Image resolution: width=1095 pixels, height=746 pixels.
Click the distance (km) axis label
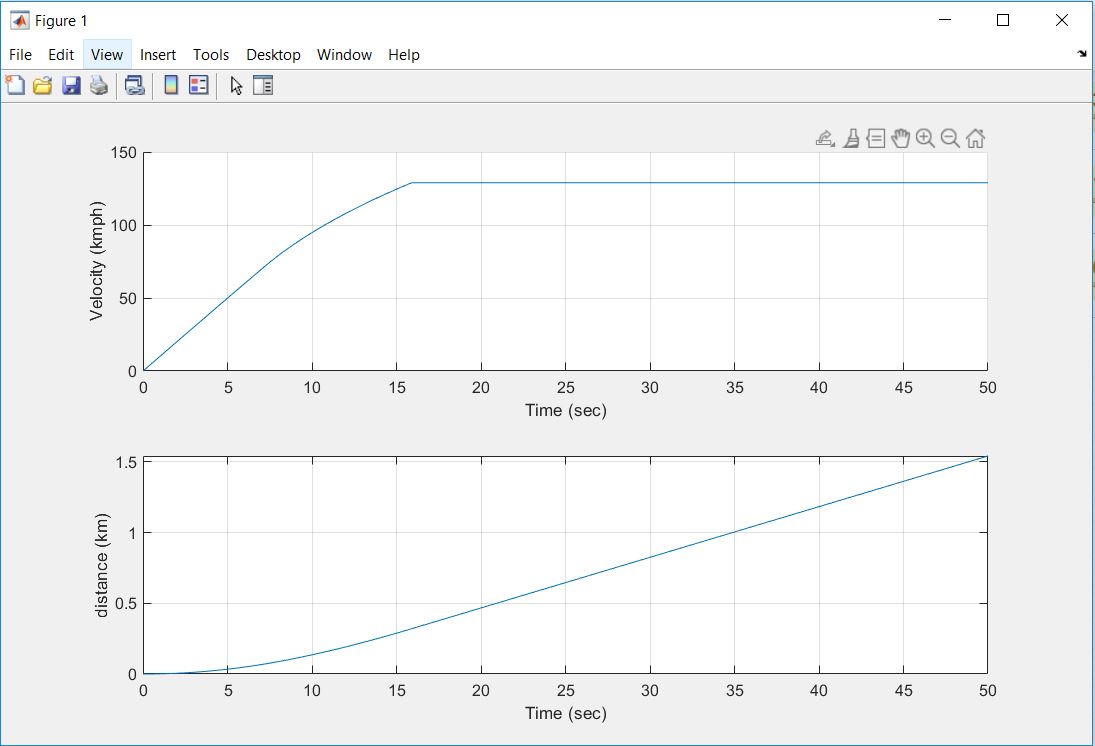coord(102,565)
